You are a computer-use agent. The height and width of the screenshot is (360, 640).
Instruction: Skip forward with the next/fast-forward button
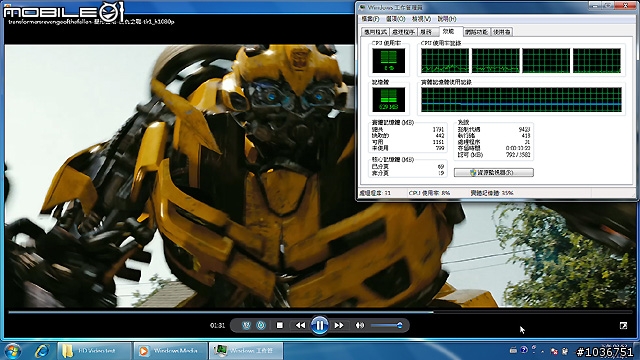pyautogui.click(x=339, y=325)
